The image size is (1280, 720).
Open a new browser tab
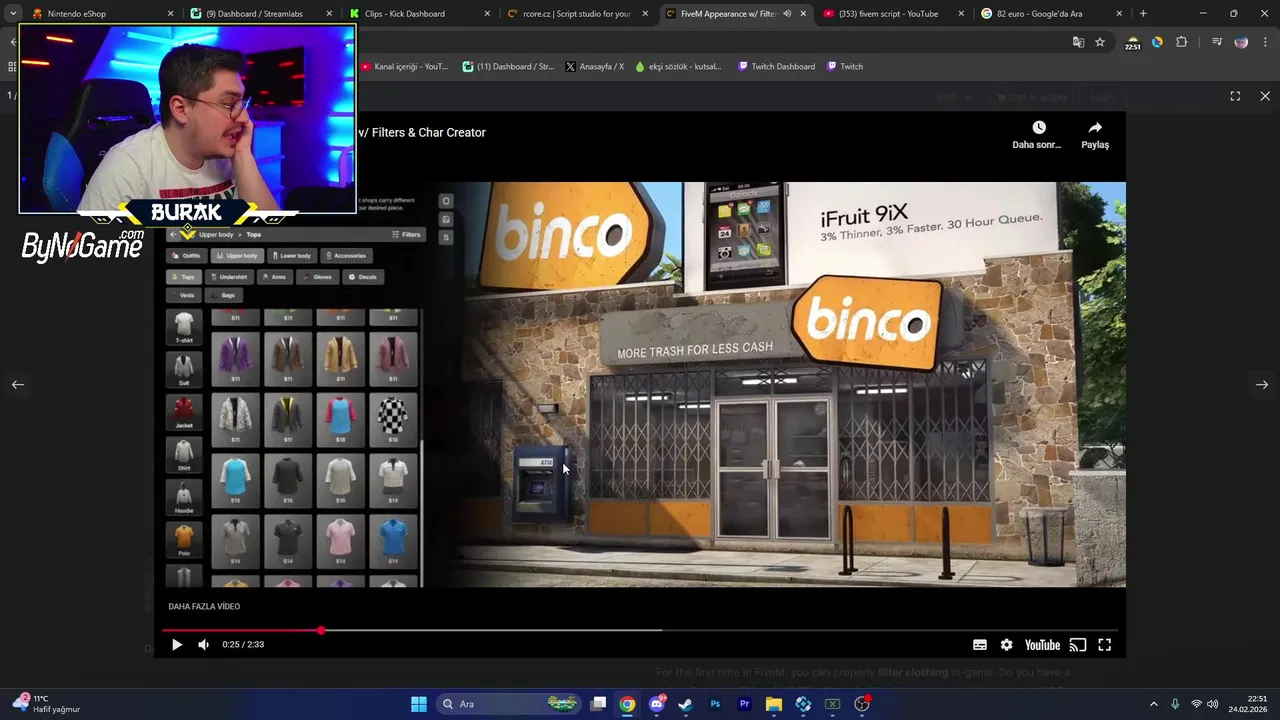1143,14
